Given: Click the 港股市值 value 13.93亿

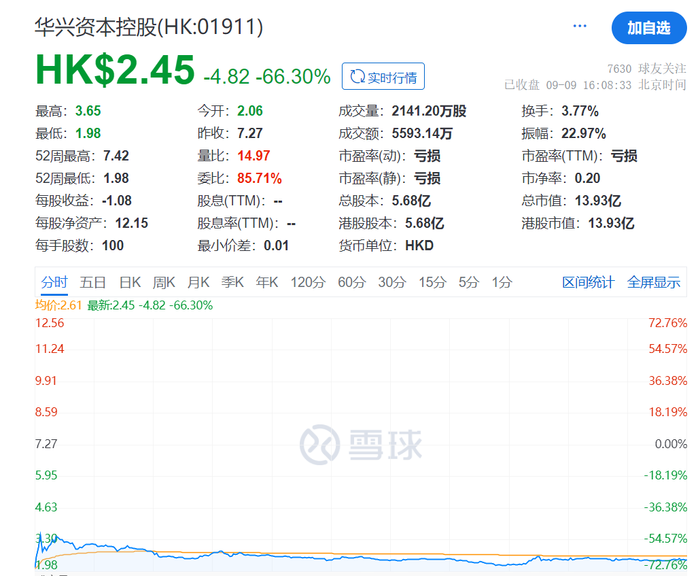Looking at the screenshot, I should 611,223.
